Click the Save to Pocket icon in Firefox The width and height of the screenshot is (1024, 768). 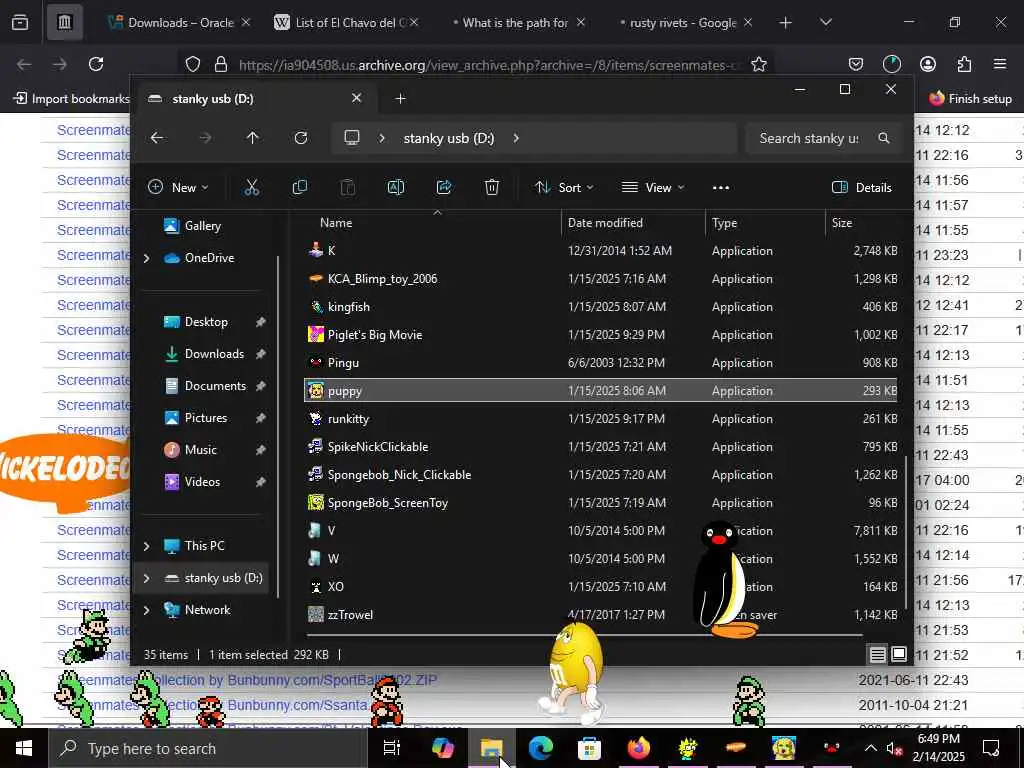(x=856, y=64)
